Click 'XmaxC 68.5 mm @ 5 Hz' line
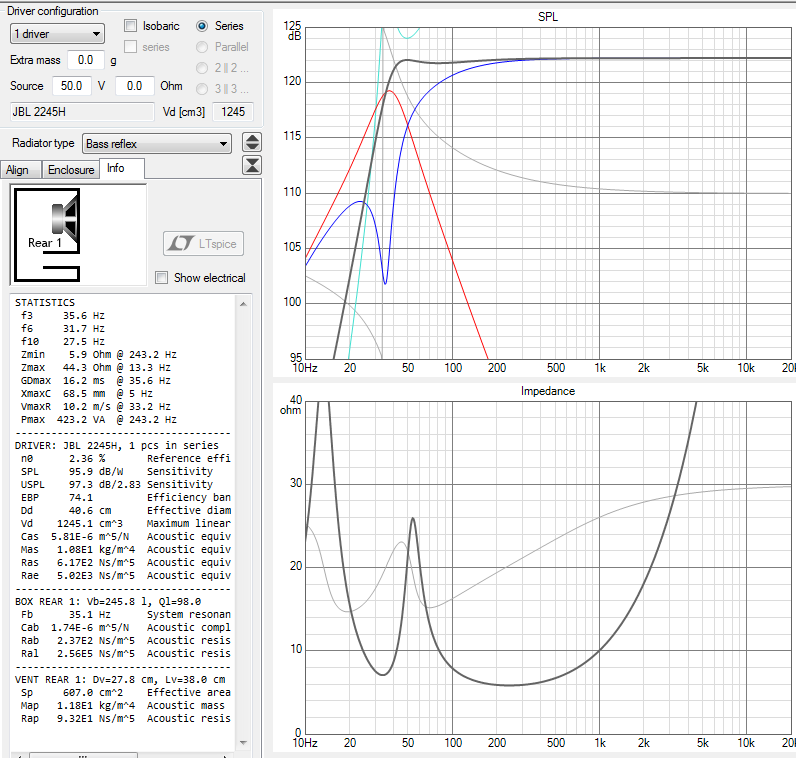The height and width of the screenshot is (758, 796). click(x=86, y=393)
